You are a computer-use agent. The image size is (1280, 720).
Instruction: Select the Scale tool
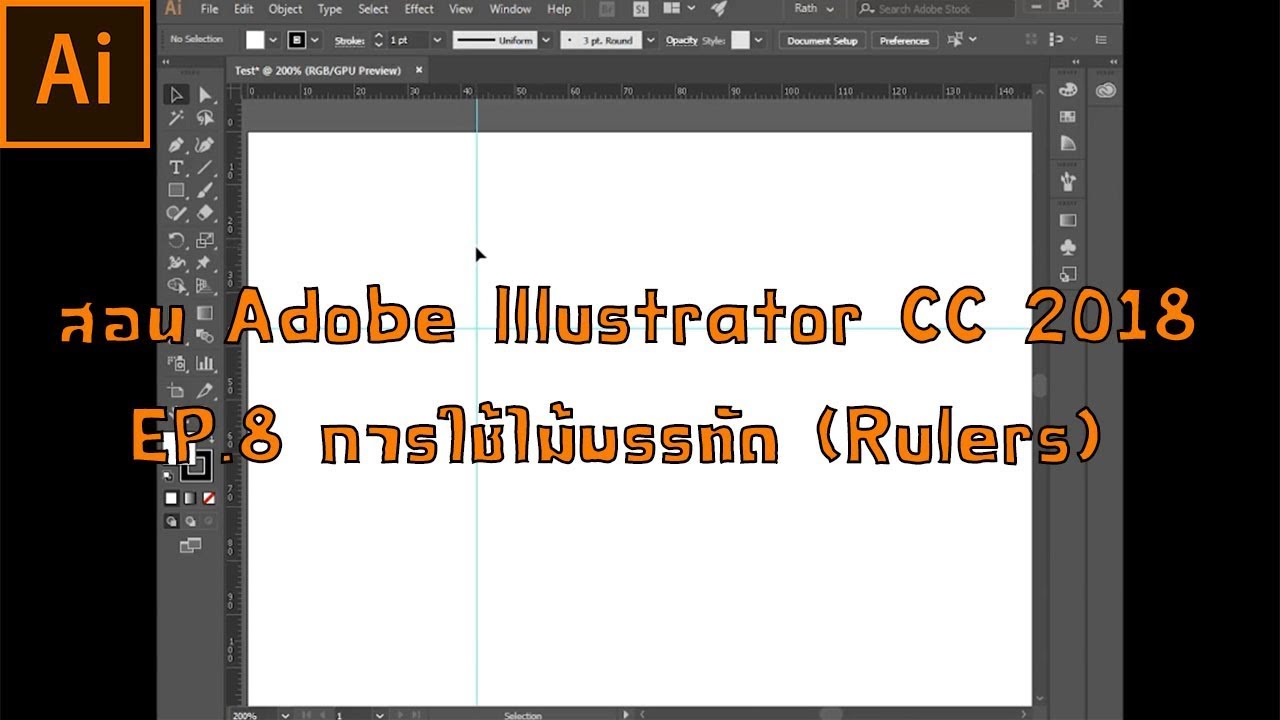(205, 240)
